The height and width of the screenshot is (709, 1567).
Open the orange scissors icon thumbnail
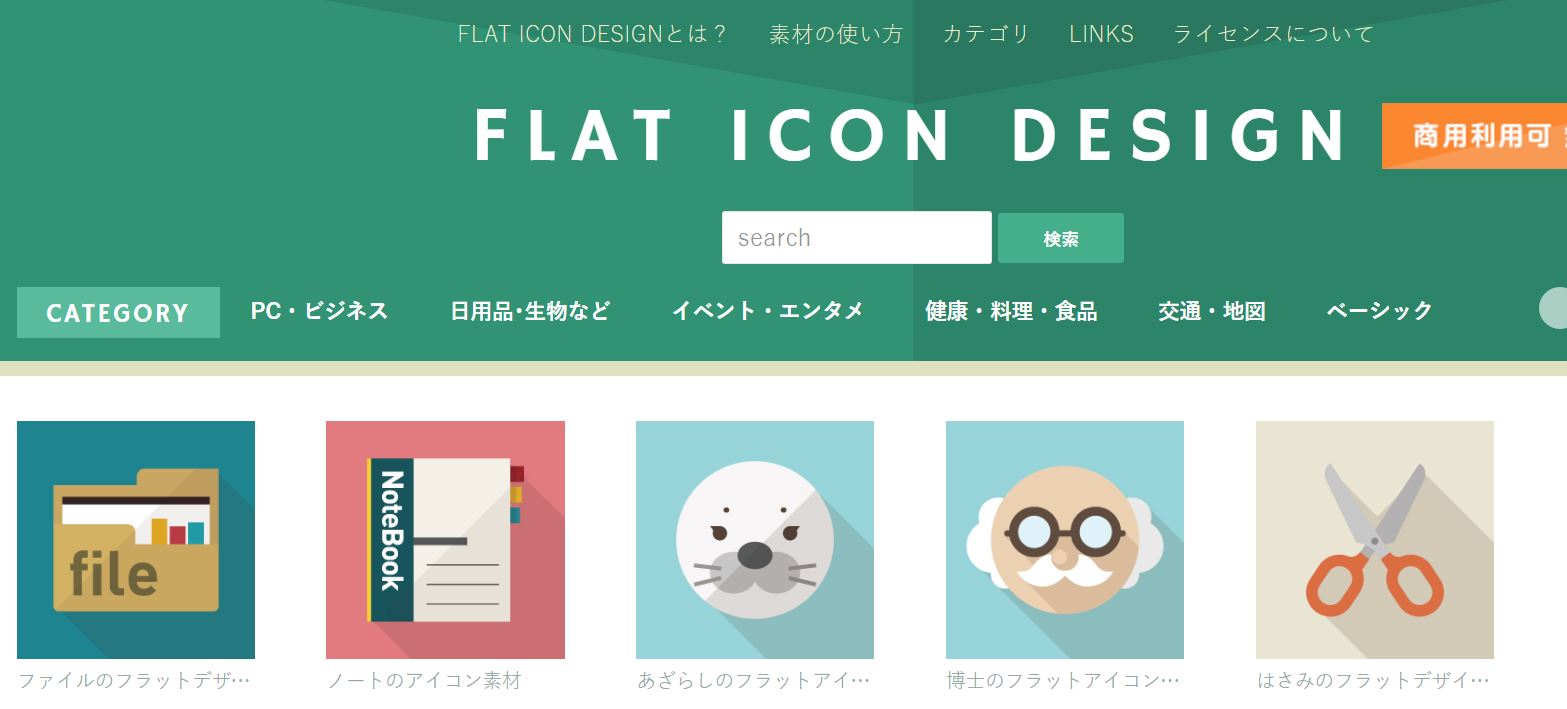tap(1375, 540)
